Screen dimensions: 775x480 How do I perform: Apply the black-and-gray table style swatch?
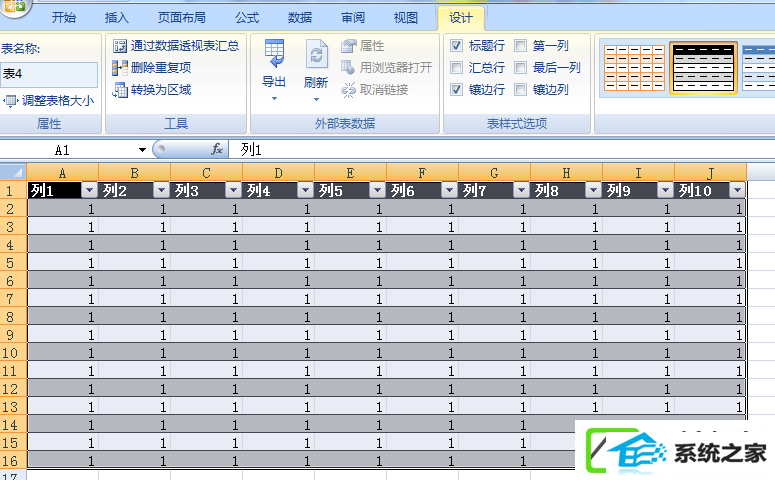704,68
